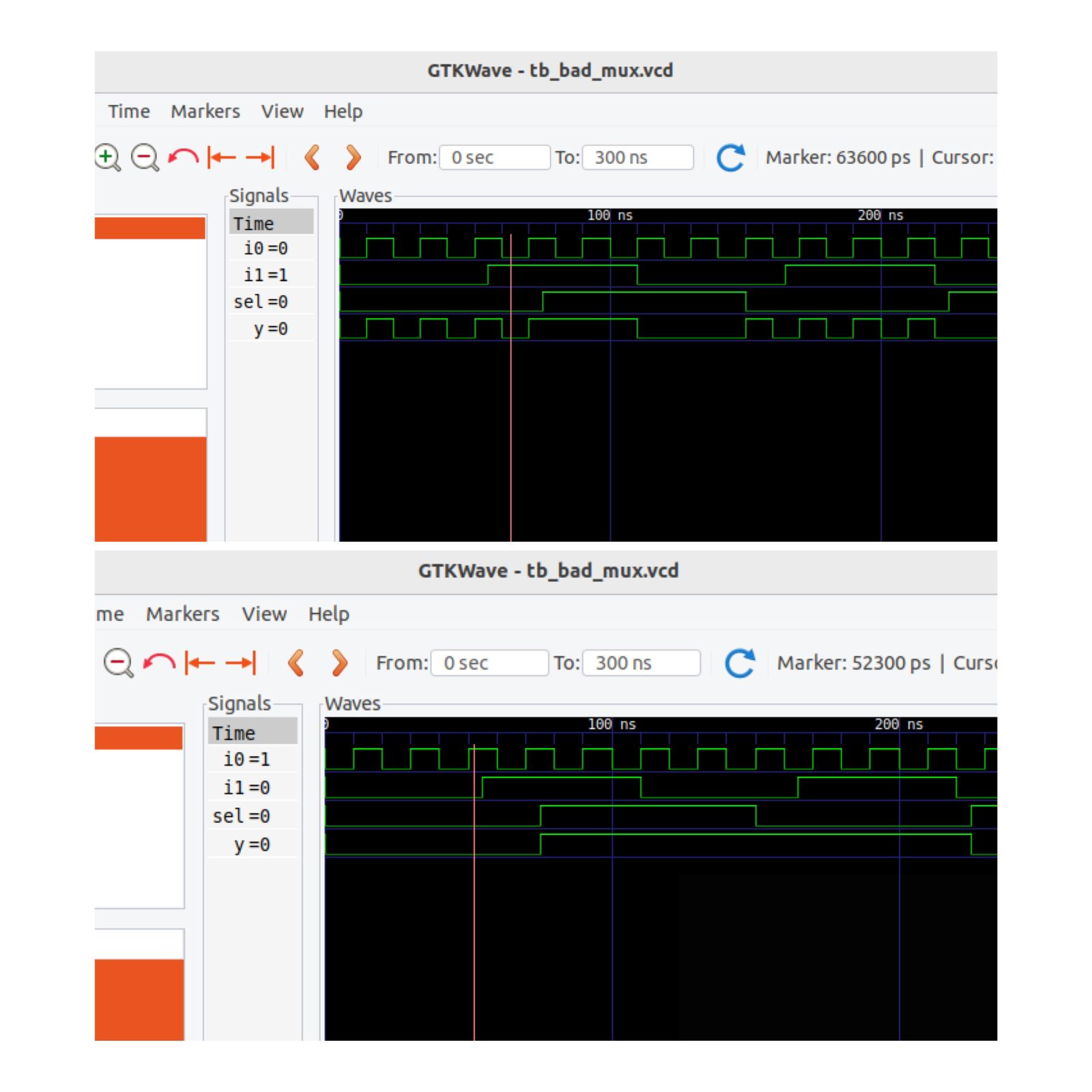1092x1092 pixels.
Task: Find next signal edge with right chevron
Action: pyautogui.click(x=352, y=158)
